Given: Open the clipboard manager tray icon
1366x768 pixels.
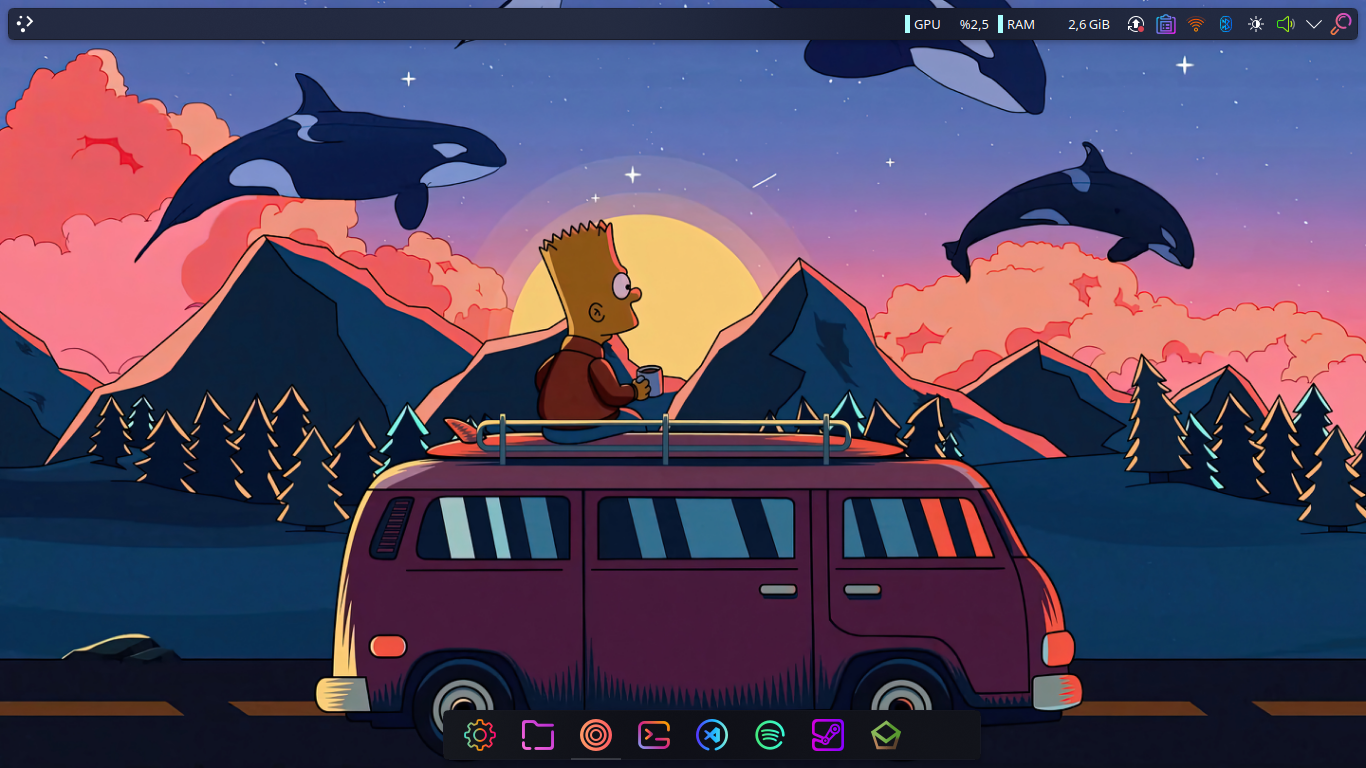Looking at the screenshot, I should (x=1166, y=24).
